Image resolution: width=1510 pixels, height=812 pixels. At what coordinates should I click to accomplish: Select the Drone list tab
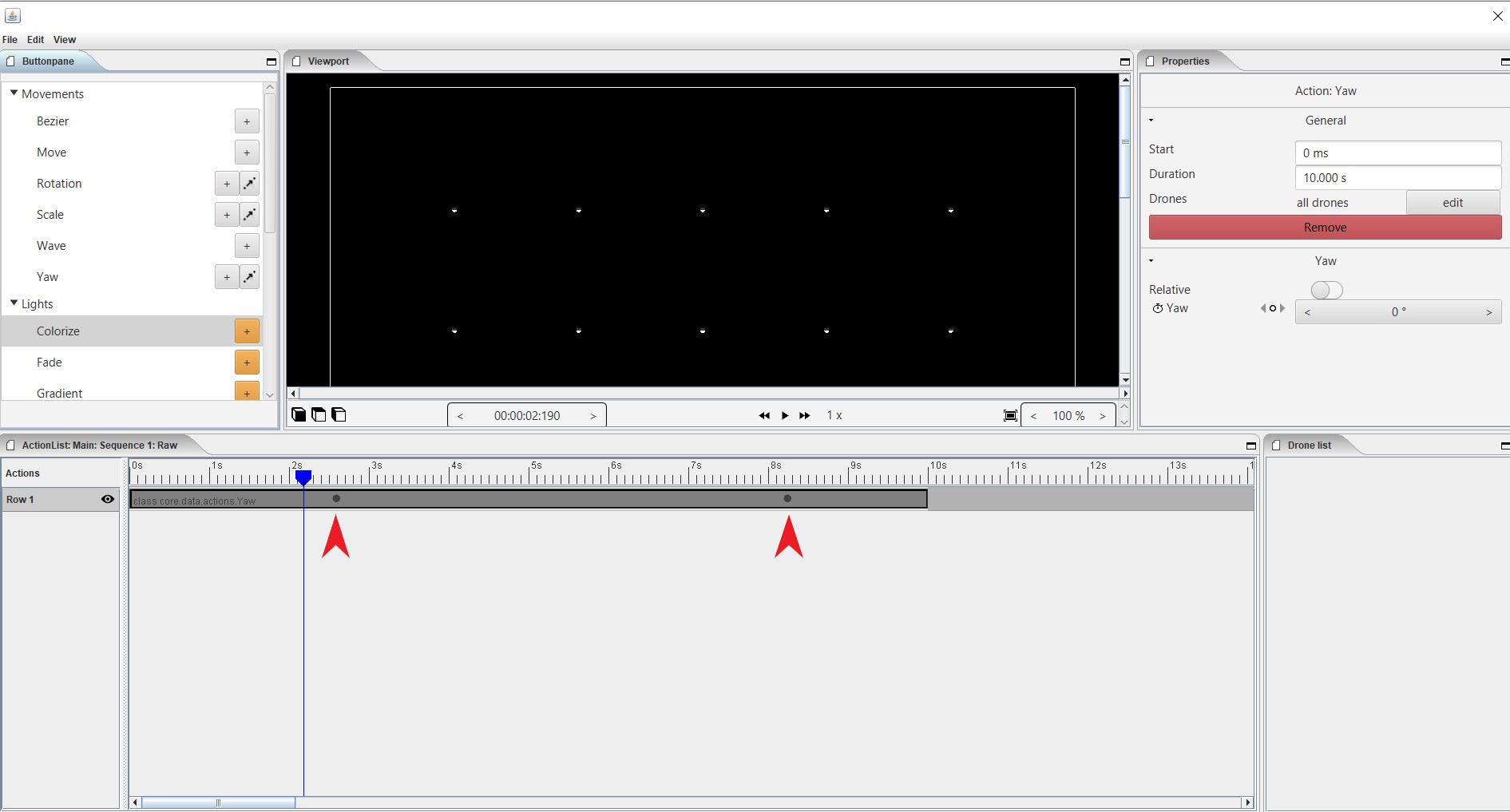pos(1309,446)
